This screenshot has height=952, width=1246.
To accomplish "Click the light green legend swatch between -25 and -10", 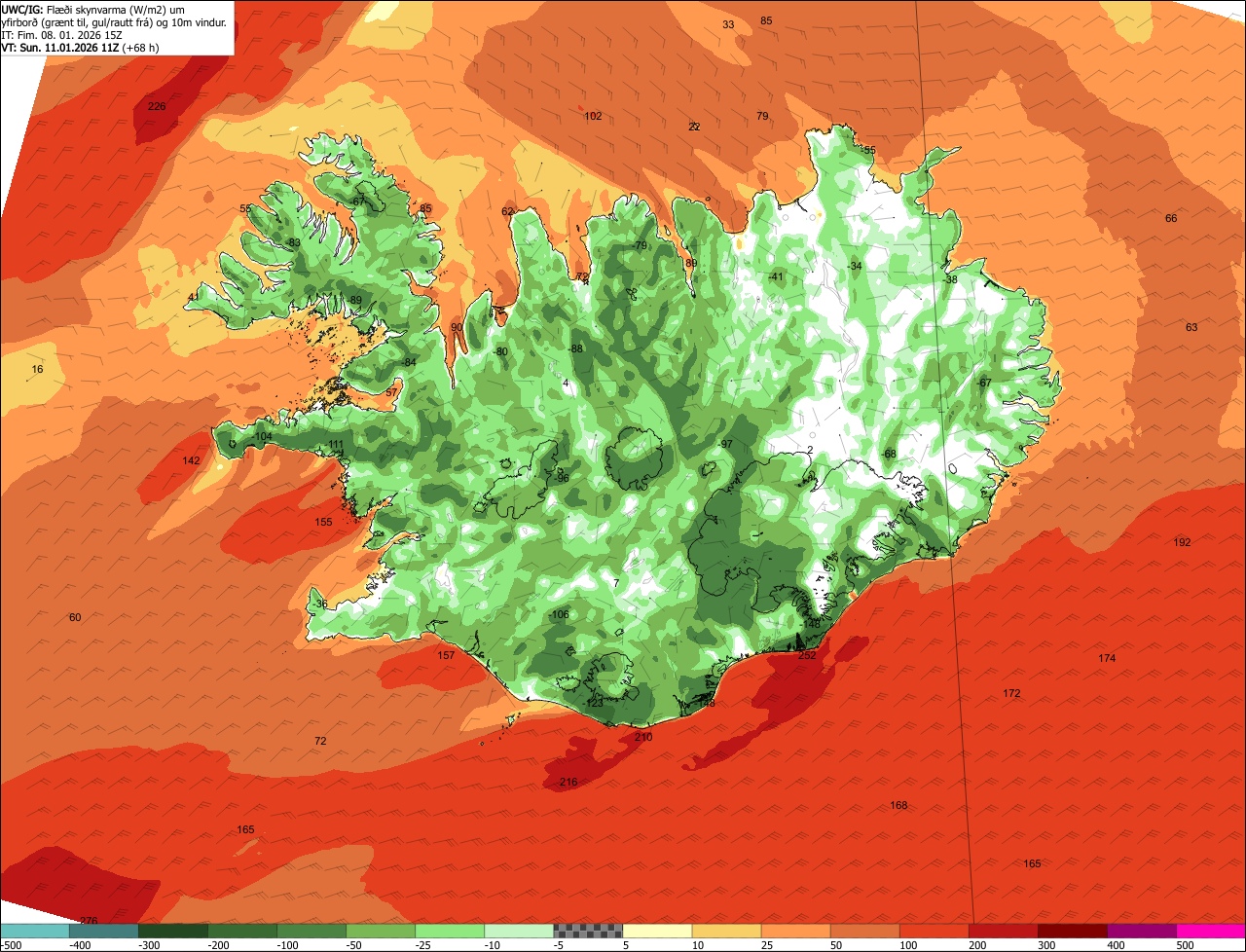I will [x=450, y=931].
